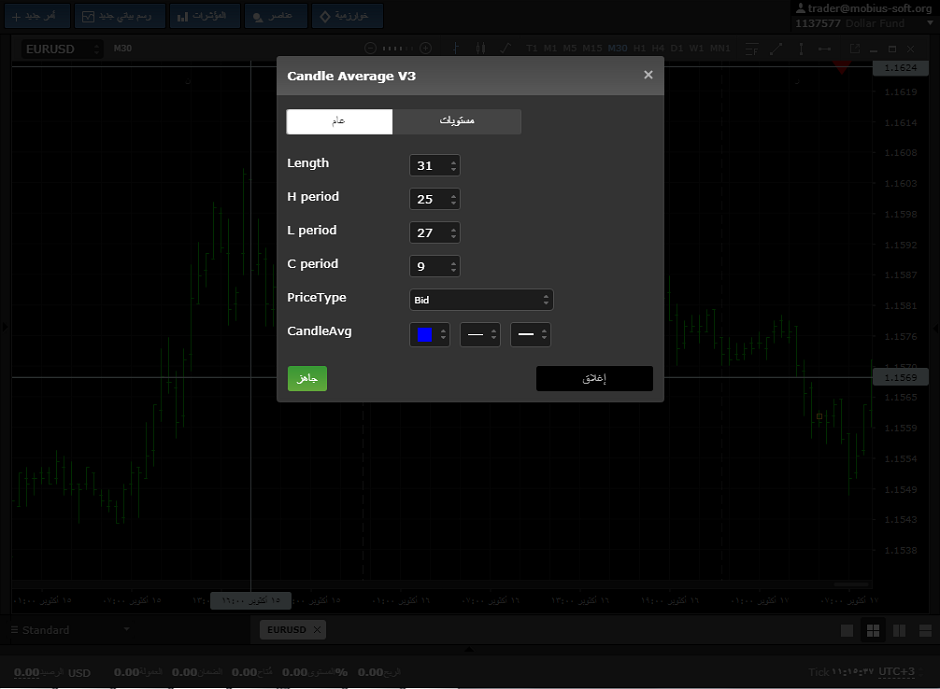Expand the left side panel arrow
The width and height of the screenshot is (940, 689).
click(5, 327)
